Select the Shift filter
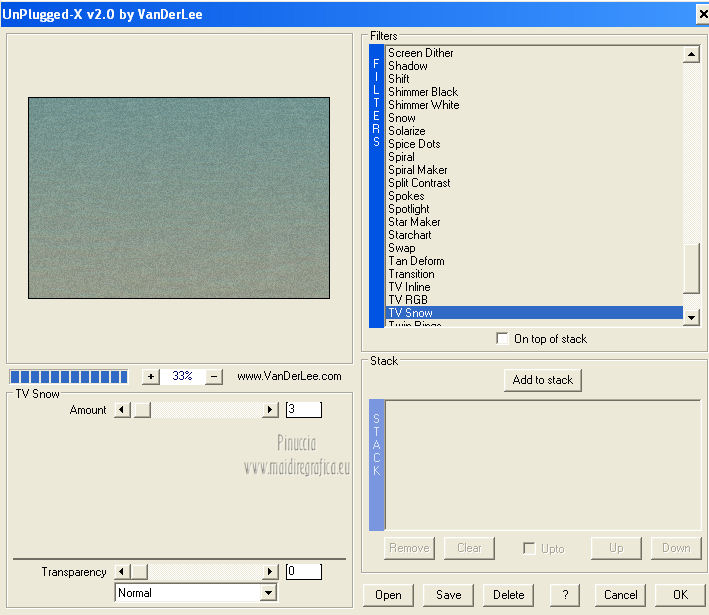Image resolution: width=709 pixels, height=615 pixels. (534, 79)
